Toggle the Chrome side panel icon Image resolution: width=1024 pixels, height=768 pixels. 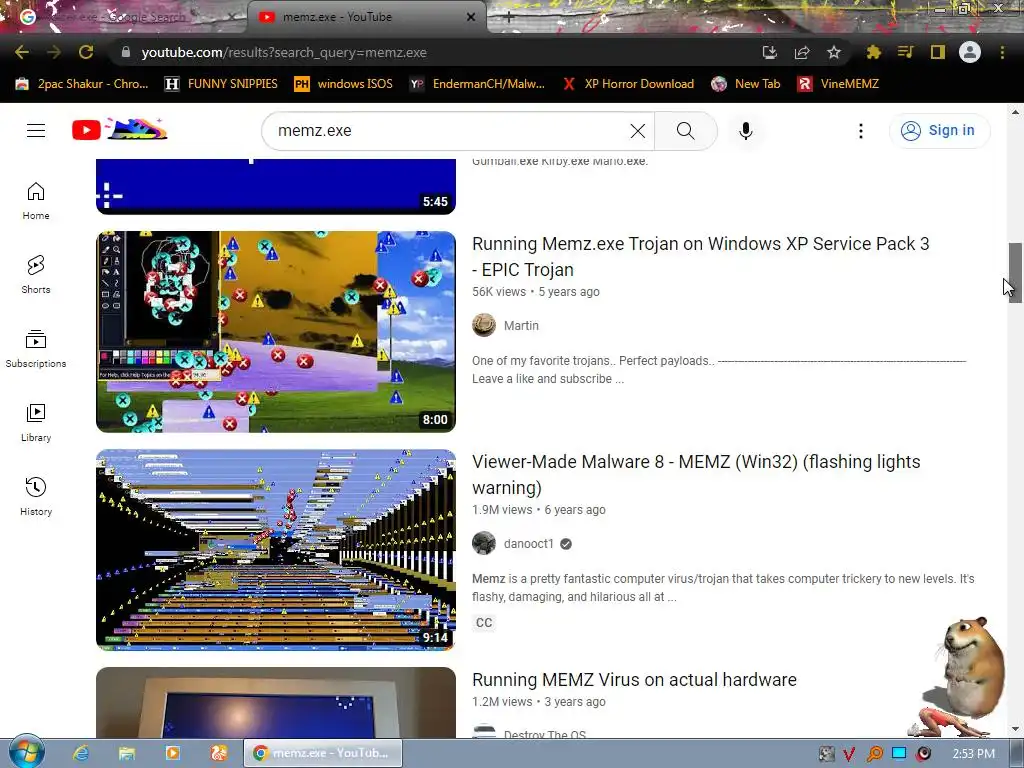938,52
